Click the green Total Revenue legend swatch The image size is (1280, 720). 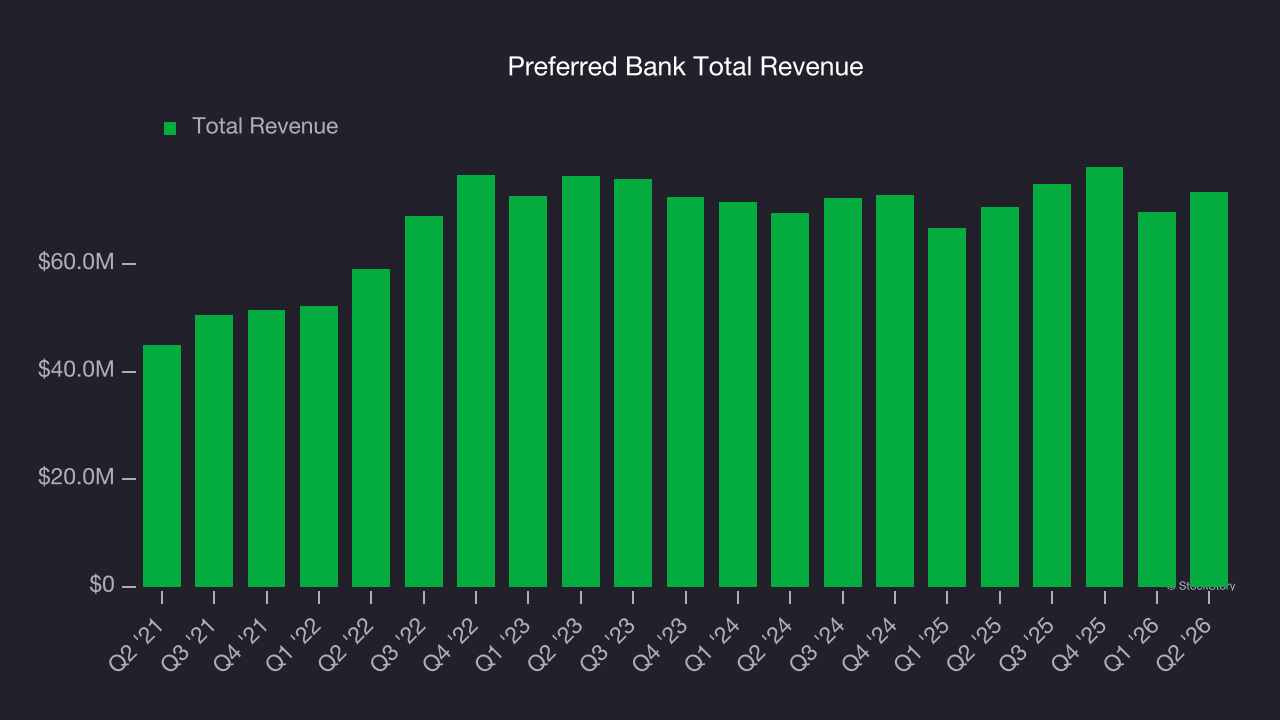[x=170, y=128]
